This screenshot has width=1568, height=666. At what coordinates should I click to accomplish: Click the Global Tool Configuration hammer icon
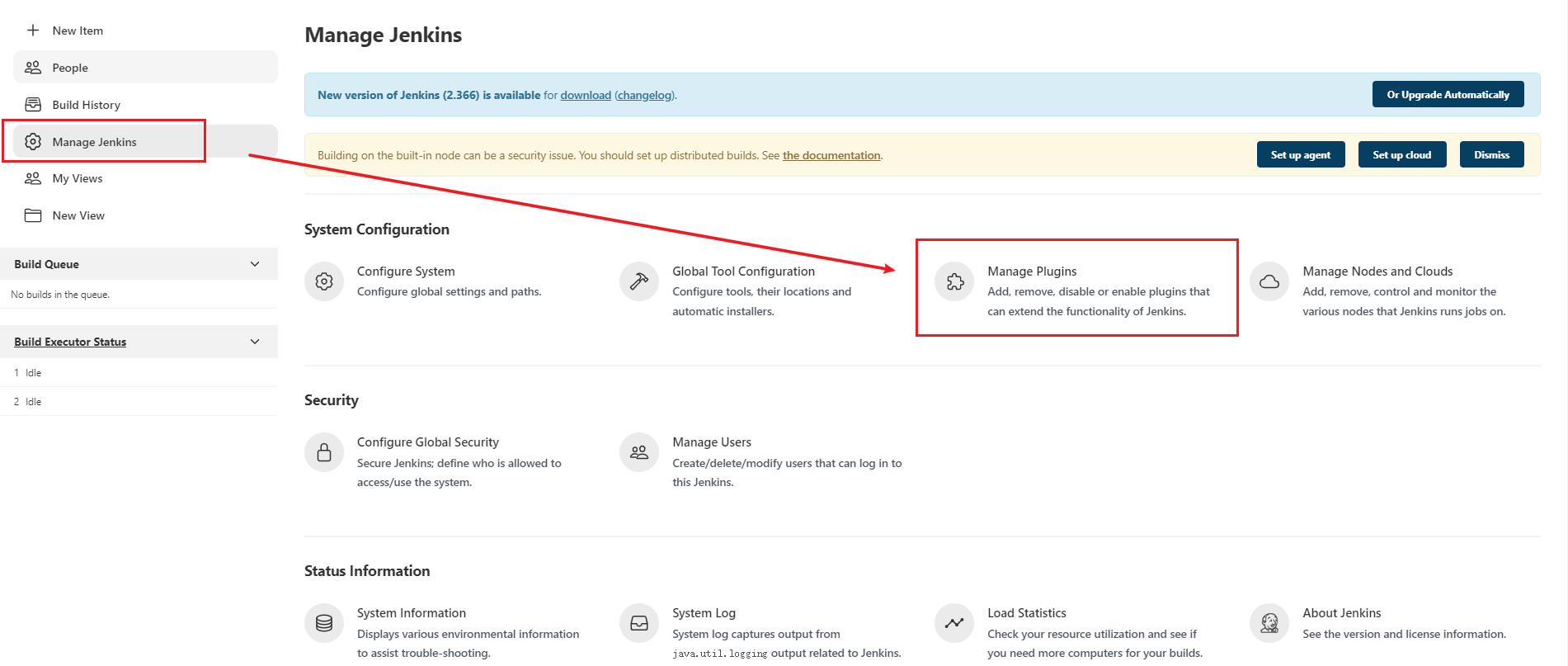[639, 281]
